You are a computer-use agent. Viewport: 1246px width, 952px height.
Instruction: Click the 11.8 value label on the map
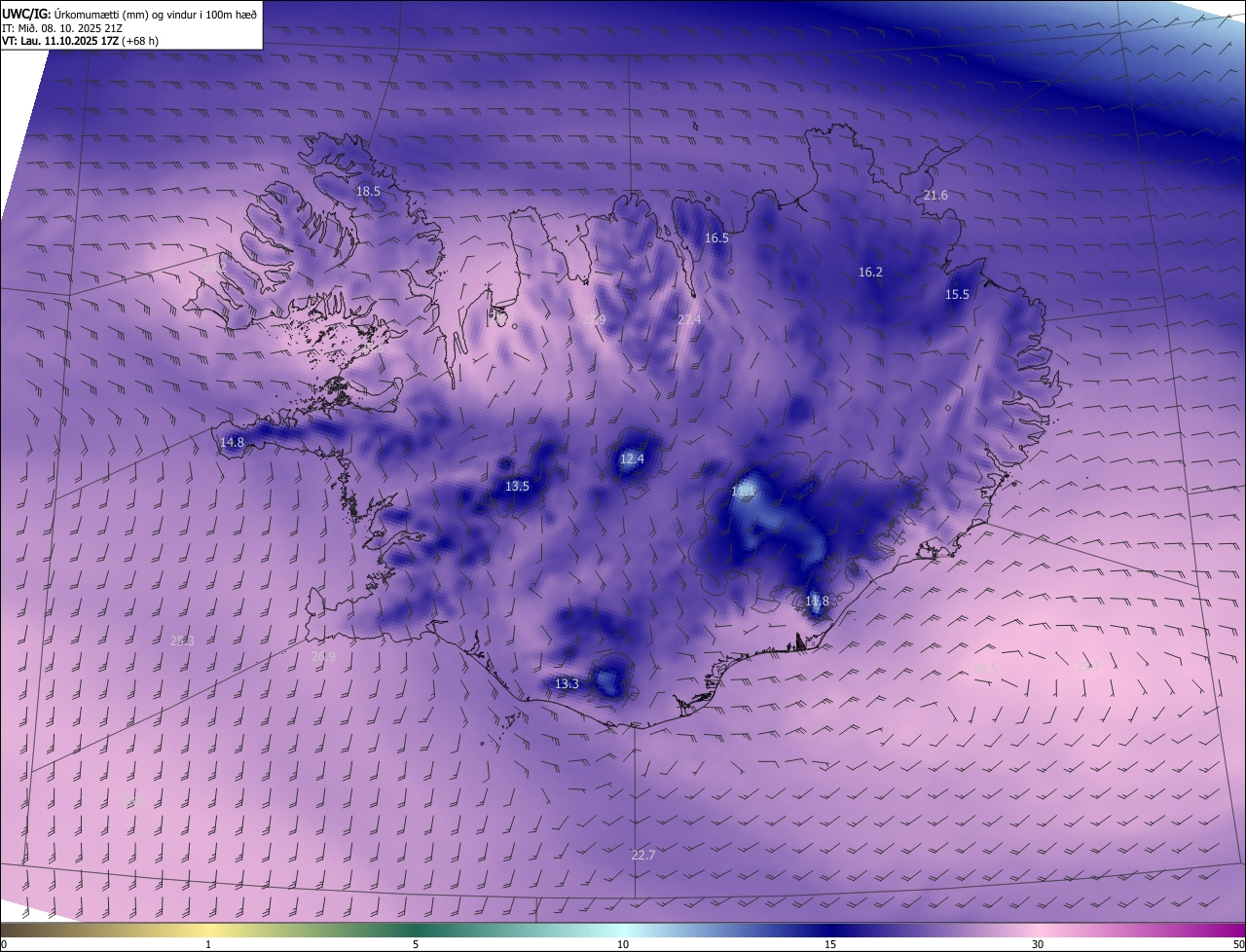coord(817,601)
